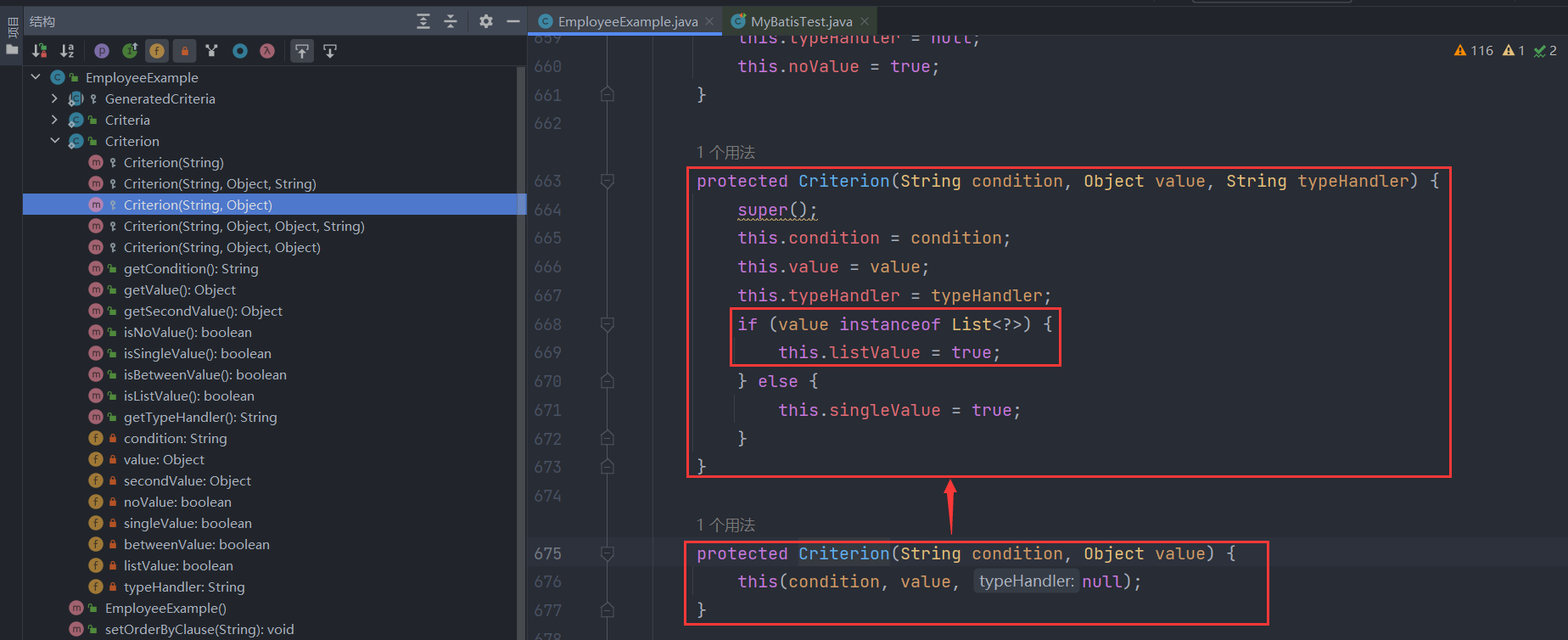Select value: Object field

coord(164,459)
